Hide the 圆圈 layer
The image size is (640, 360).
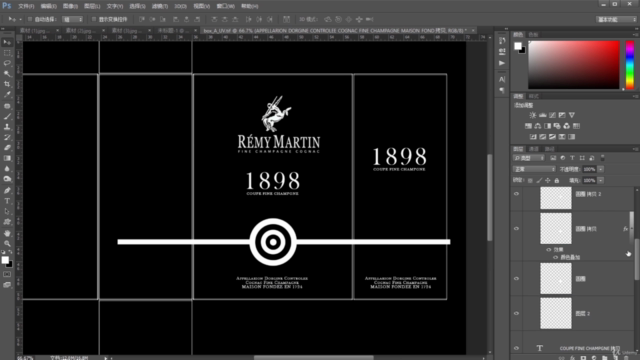[516, 278]
